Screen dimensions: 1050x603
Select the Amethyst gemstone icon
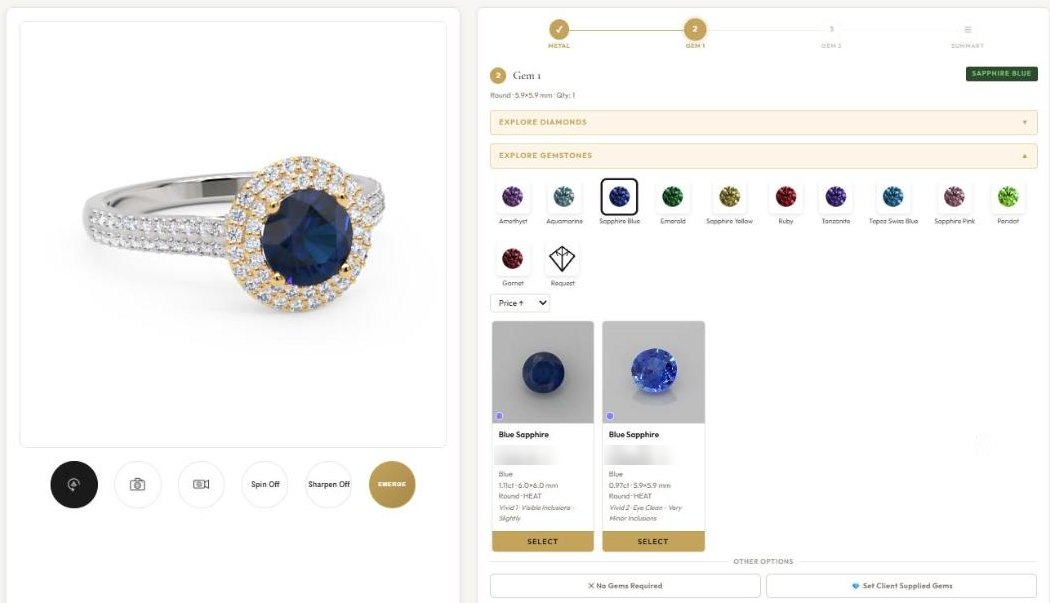point(513,197)
